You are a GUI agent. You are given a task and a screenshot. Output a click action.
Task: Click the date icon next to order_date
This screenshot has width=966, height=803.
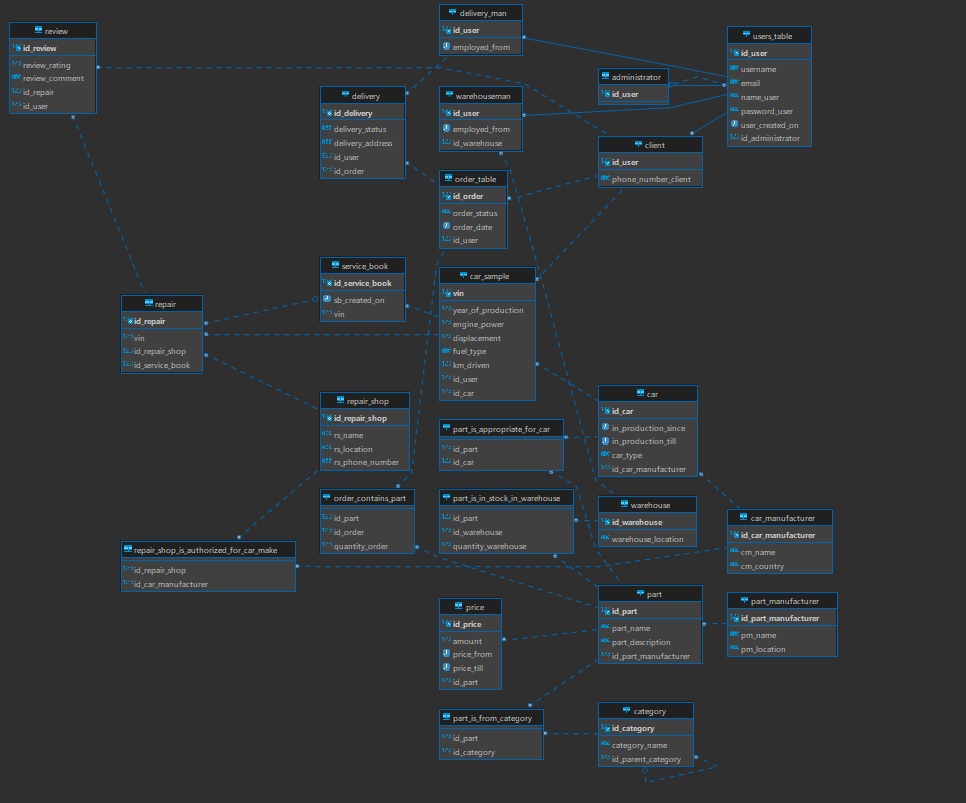pos(446,227)
